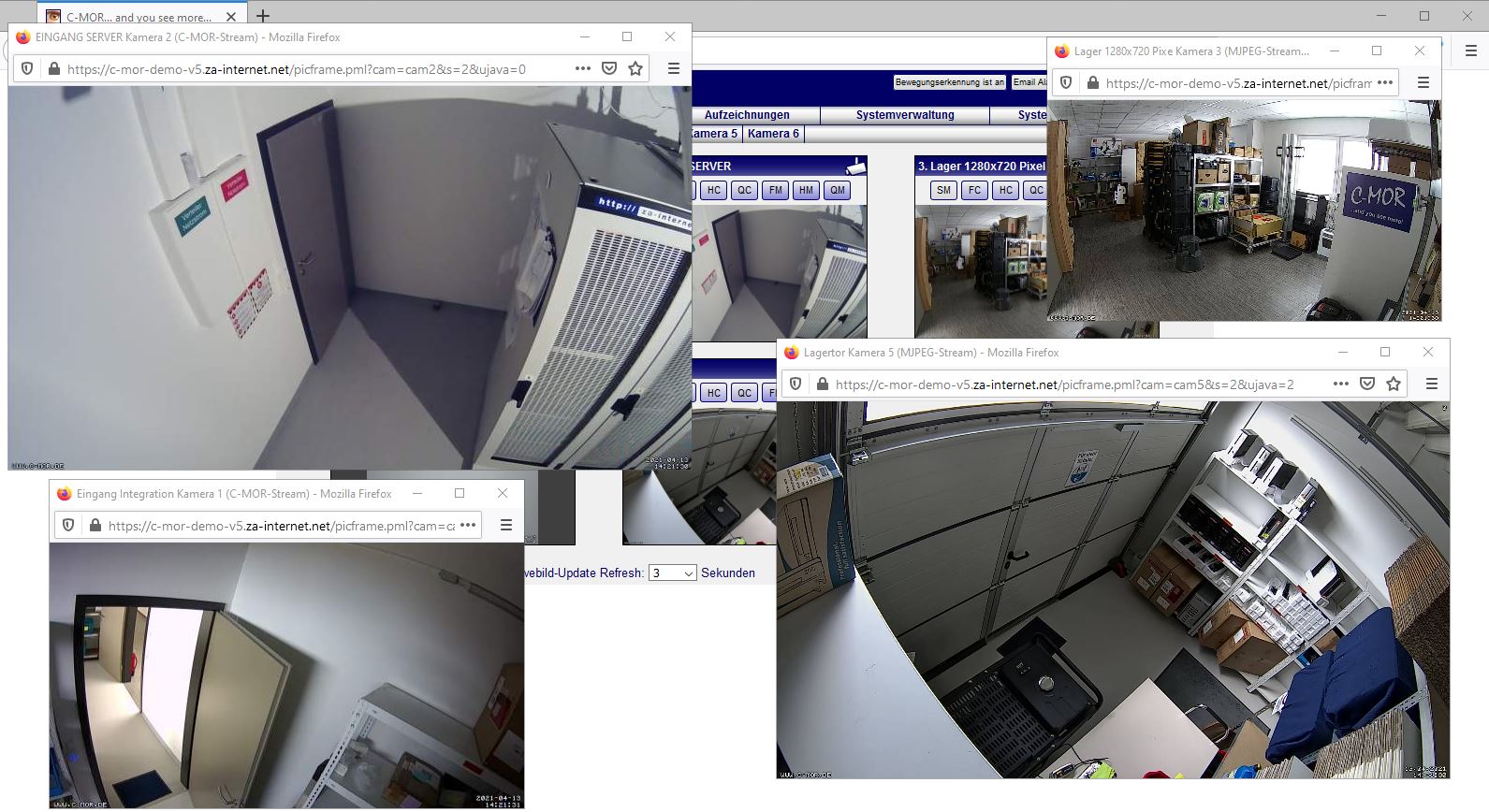Image resolution: width=1489 pixels, height=812 pixels.
Task: Open a new tab in the main browser window
Action: (263, 16)
